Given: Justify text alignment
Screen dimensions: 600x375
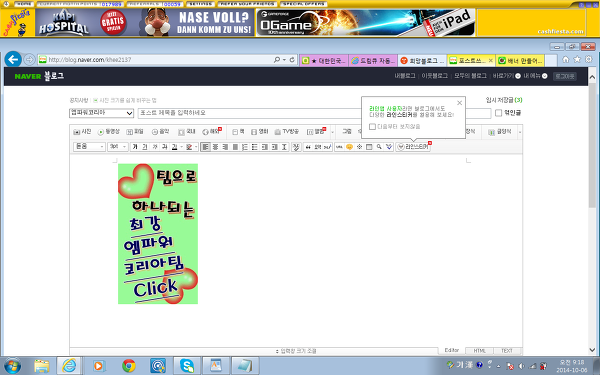Looking at the screenshot, I should point(235,147).
